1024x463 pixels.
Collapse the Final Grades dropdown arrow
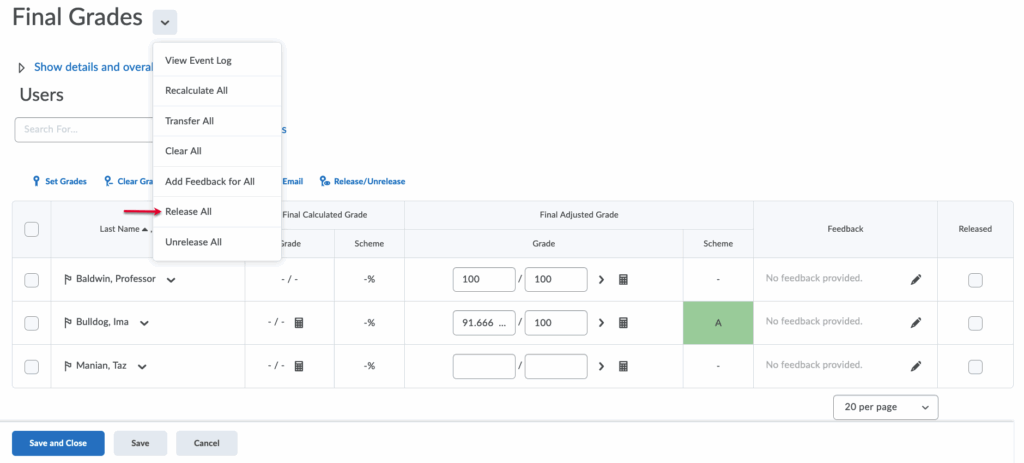coord(165,21)
